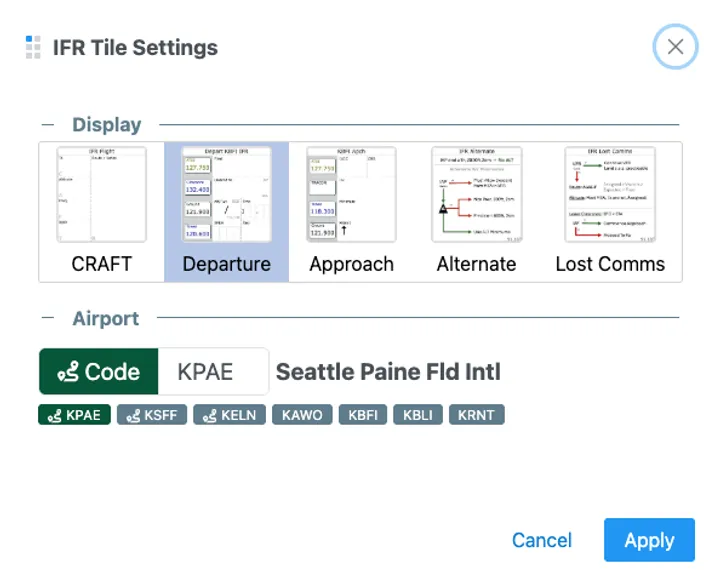Select the CRAFT display thumbnail
Screen dimensions: 720x587
[101, 211]
